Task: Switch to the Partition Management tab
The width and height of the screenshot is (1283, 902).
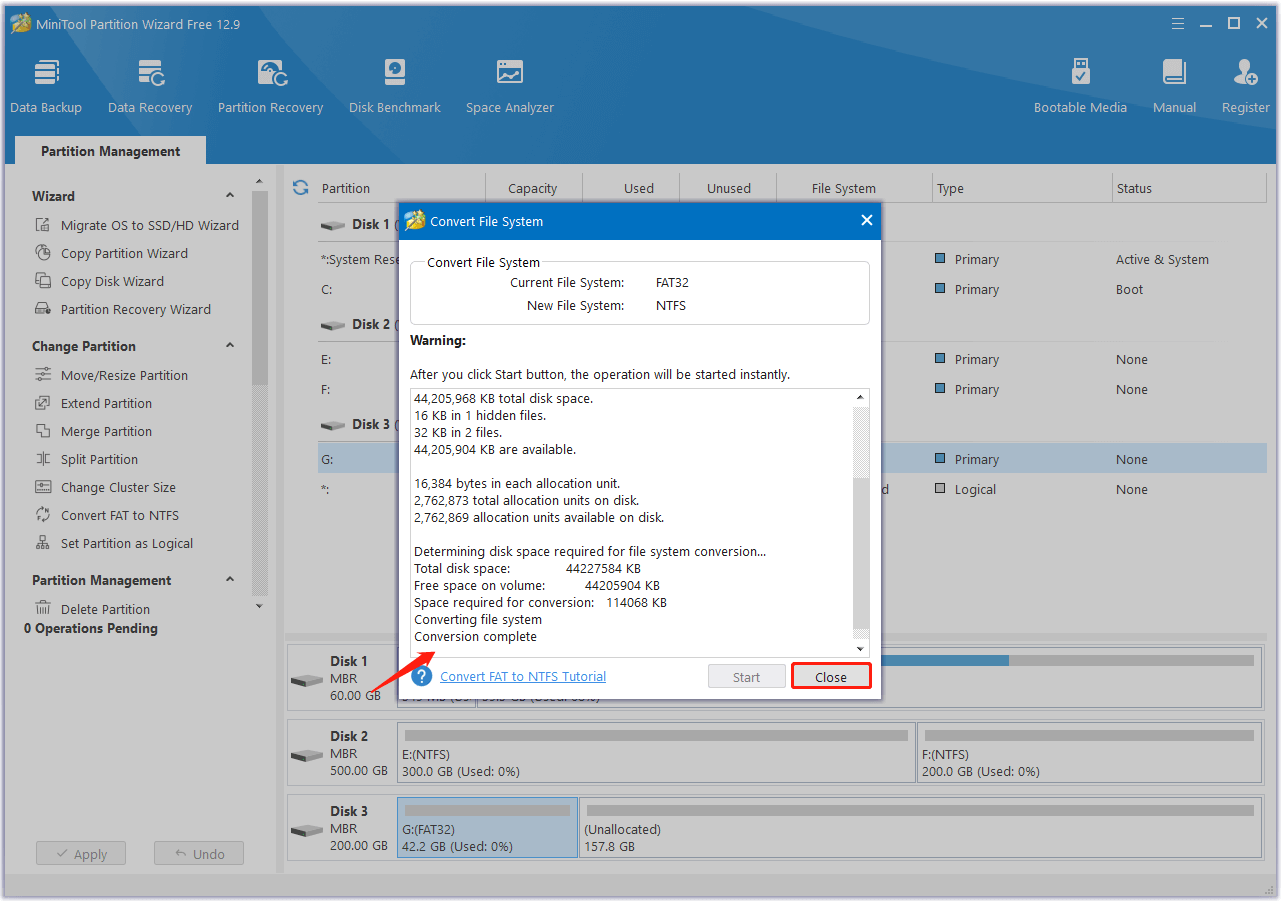Action: (x=110, y=151)
